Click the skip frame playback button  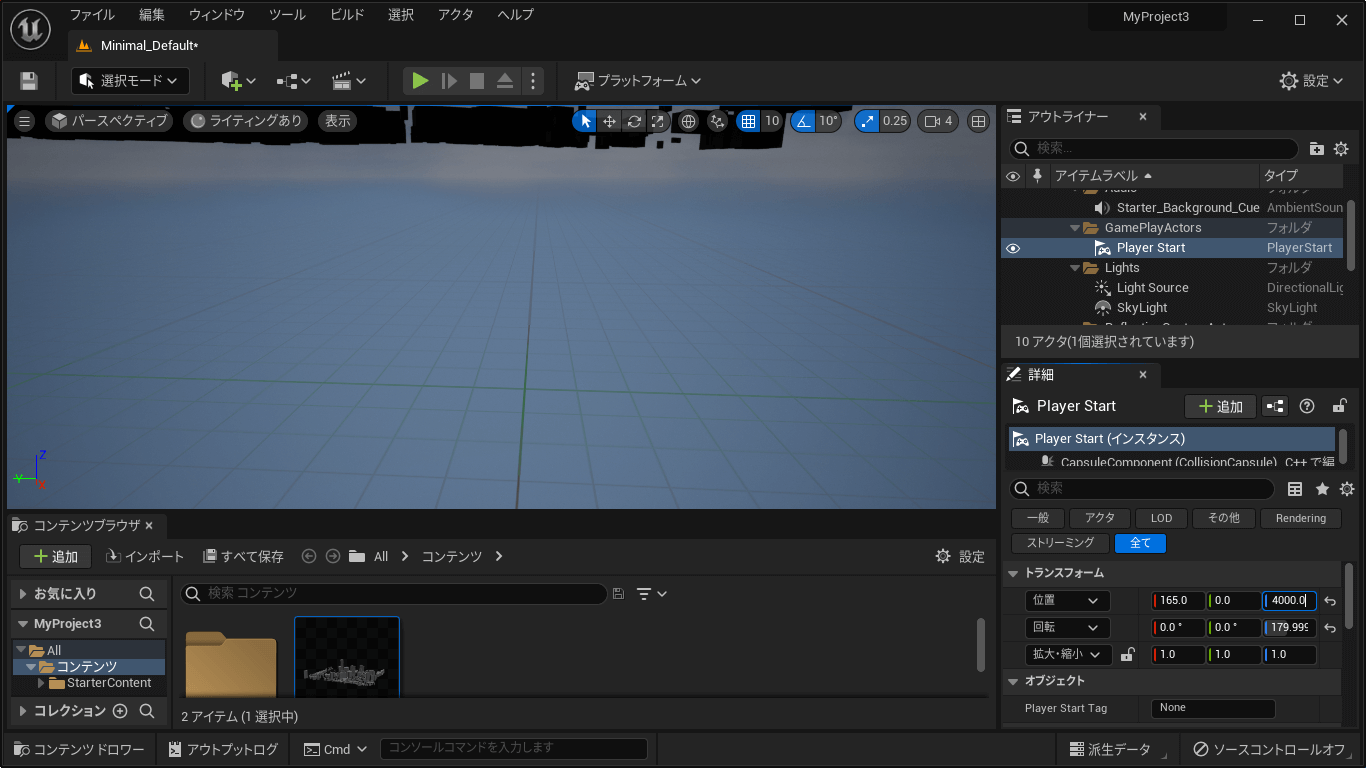coord(449,81)
